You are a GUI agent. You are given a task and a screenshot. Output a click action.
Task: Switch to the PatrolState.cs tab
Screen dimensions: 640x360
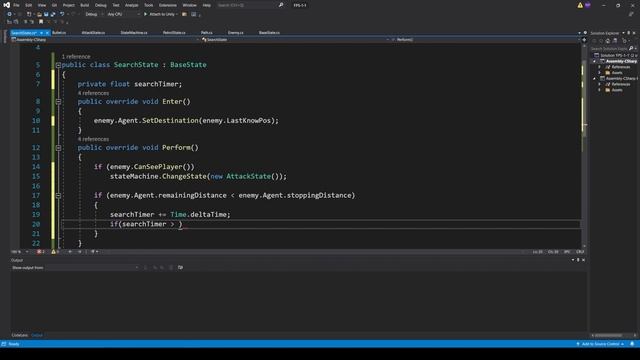(174, 33)
